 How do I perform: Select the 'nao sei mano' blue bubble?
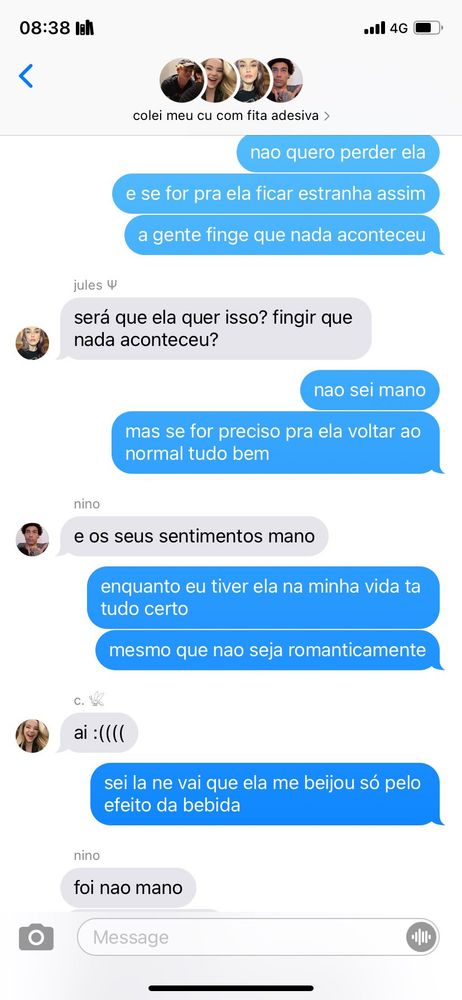tap(370, 390)
